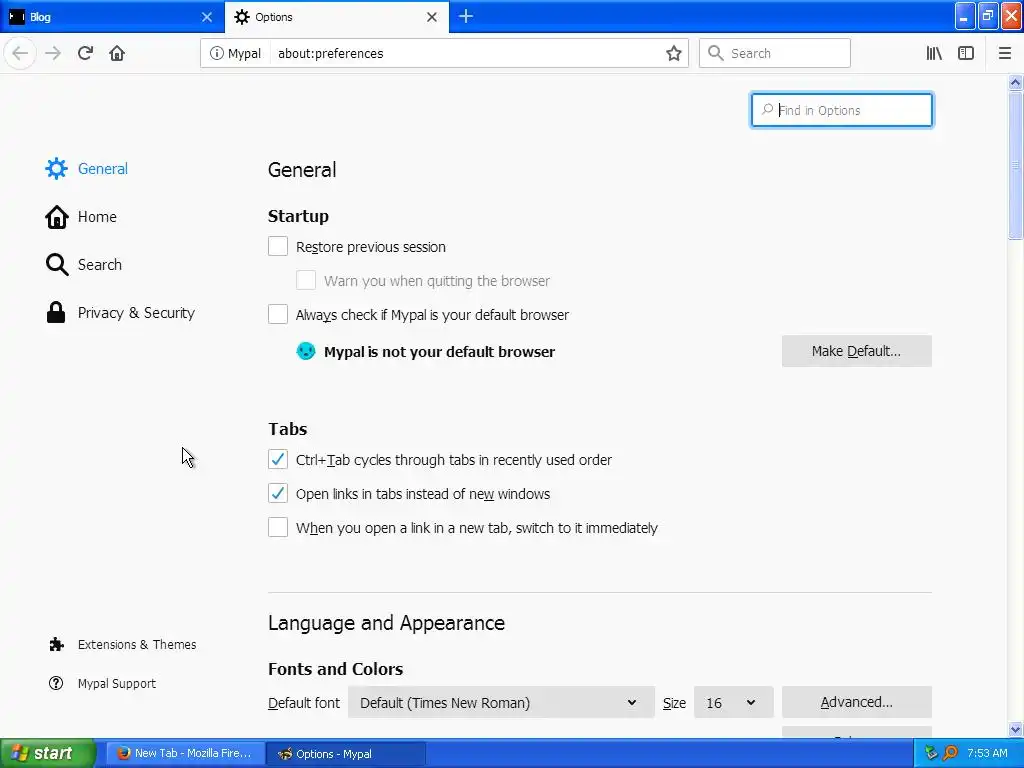
Task: Open the font Size dropdown
Action: coord(733,703)
